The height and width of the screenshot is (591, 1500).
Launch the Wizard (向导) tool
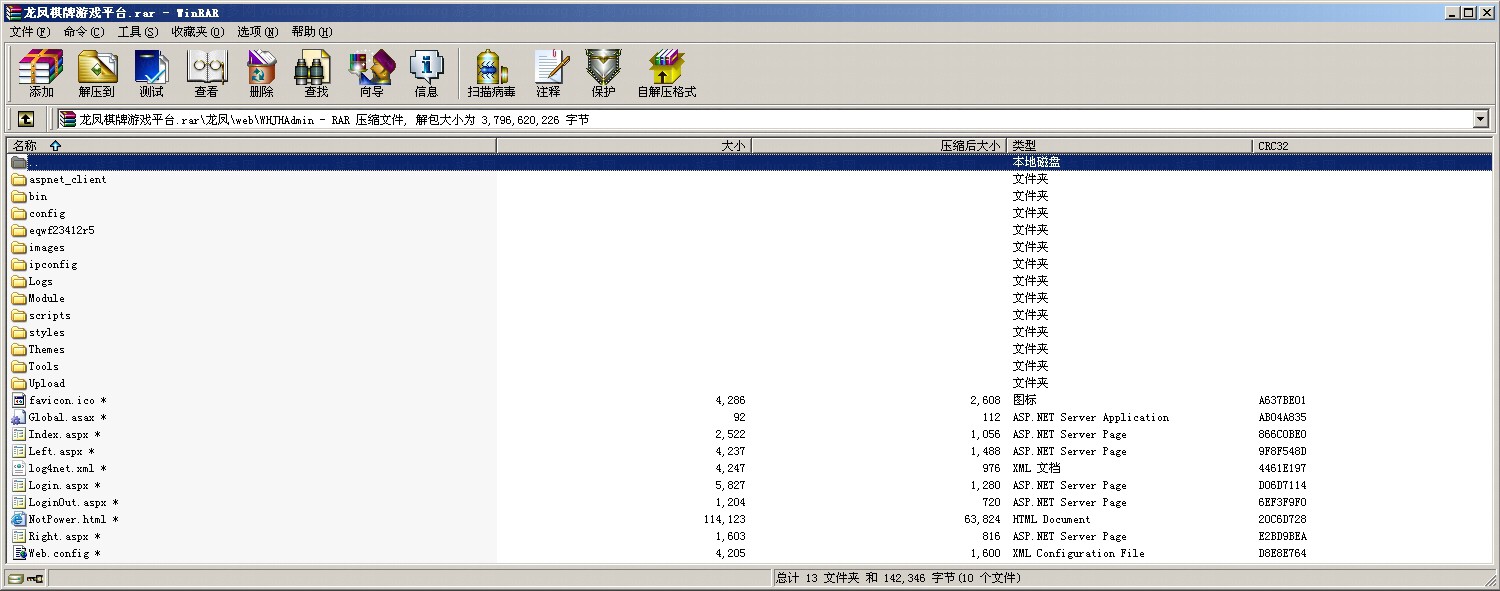click(x=371, y=73)
